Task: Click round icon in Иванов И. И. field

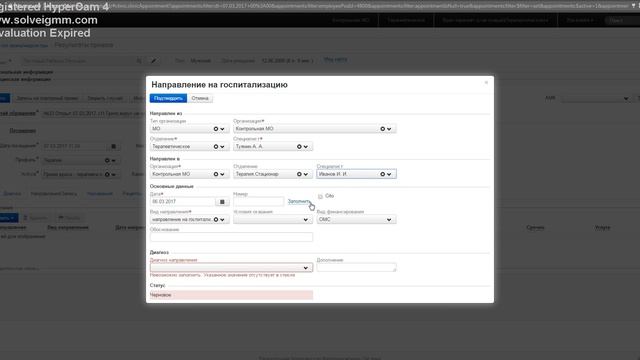Action: (382, 174)
